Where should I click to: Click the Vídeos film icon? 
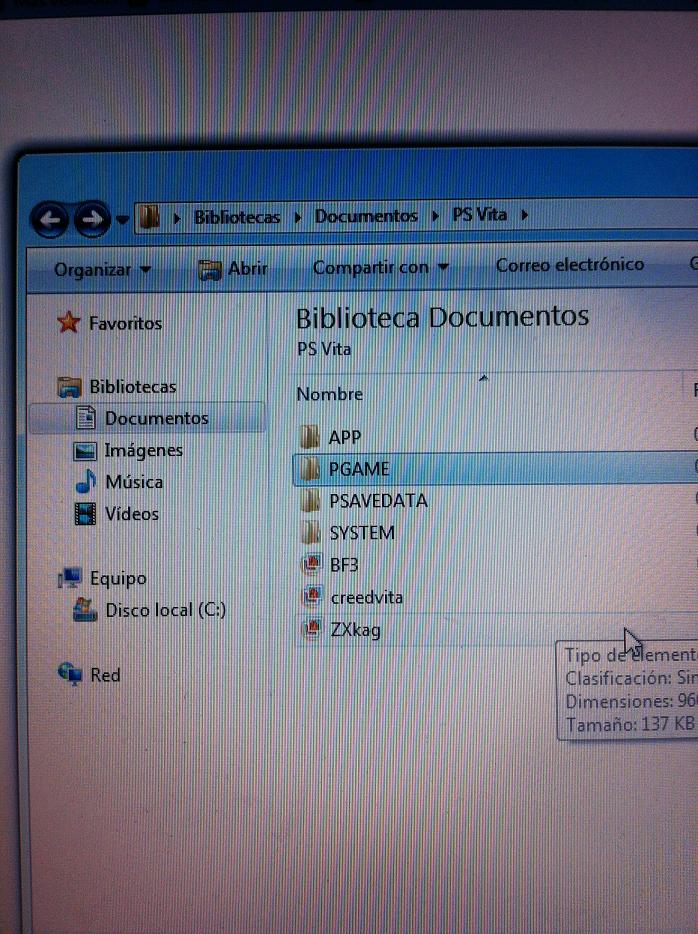(x=85, y=513)
